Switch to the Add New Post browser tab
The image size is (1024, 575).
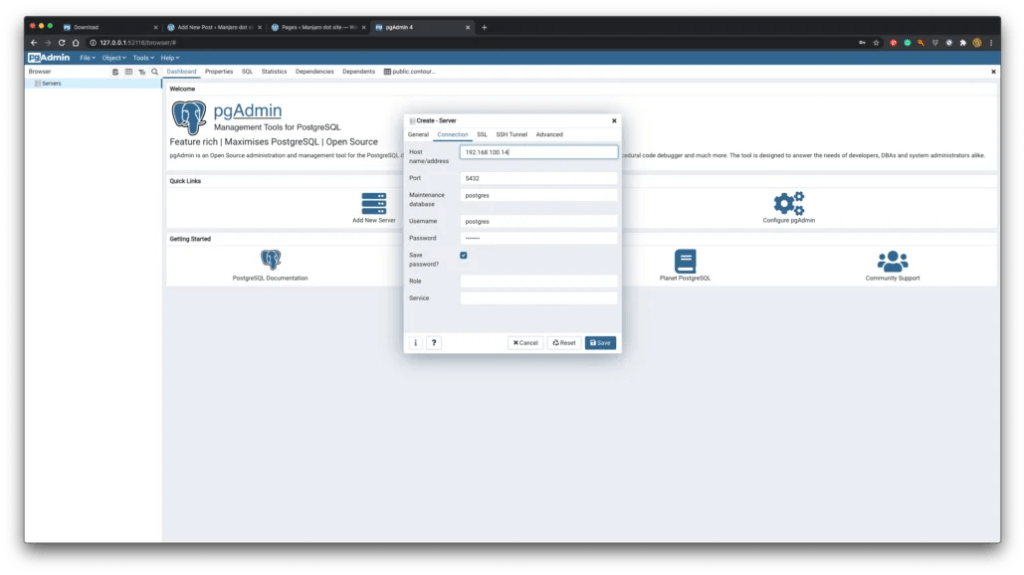tap(214, 27)
